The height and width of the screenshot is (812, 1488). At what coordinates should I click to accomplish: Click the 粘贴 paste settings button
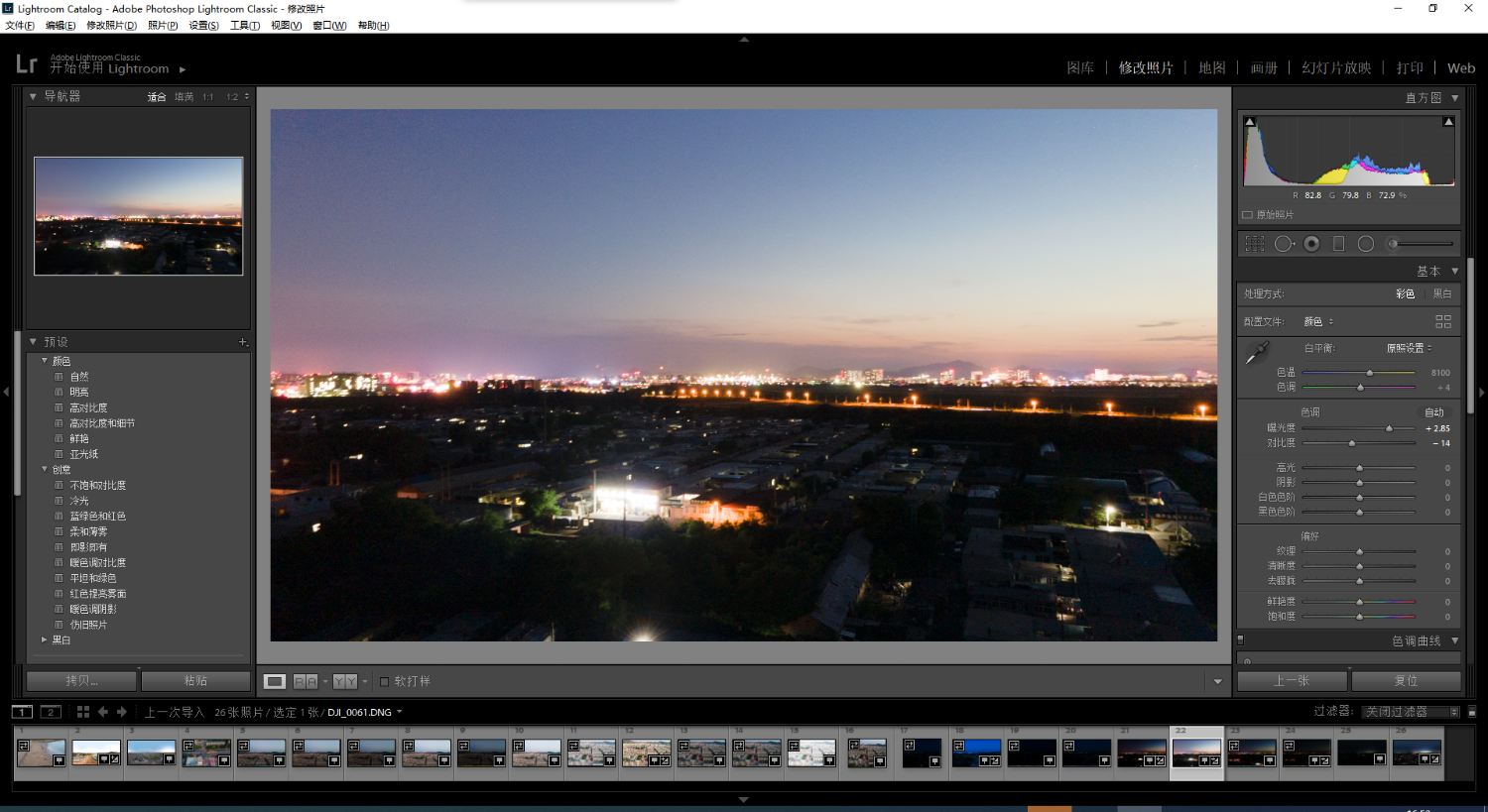click(x=195, y=681)
